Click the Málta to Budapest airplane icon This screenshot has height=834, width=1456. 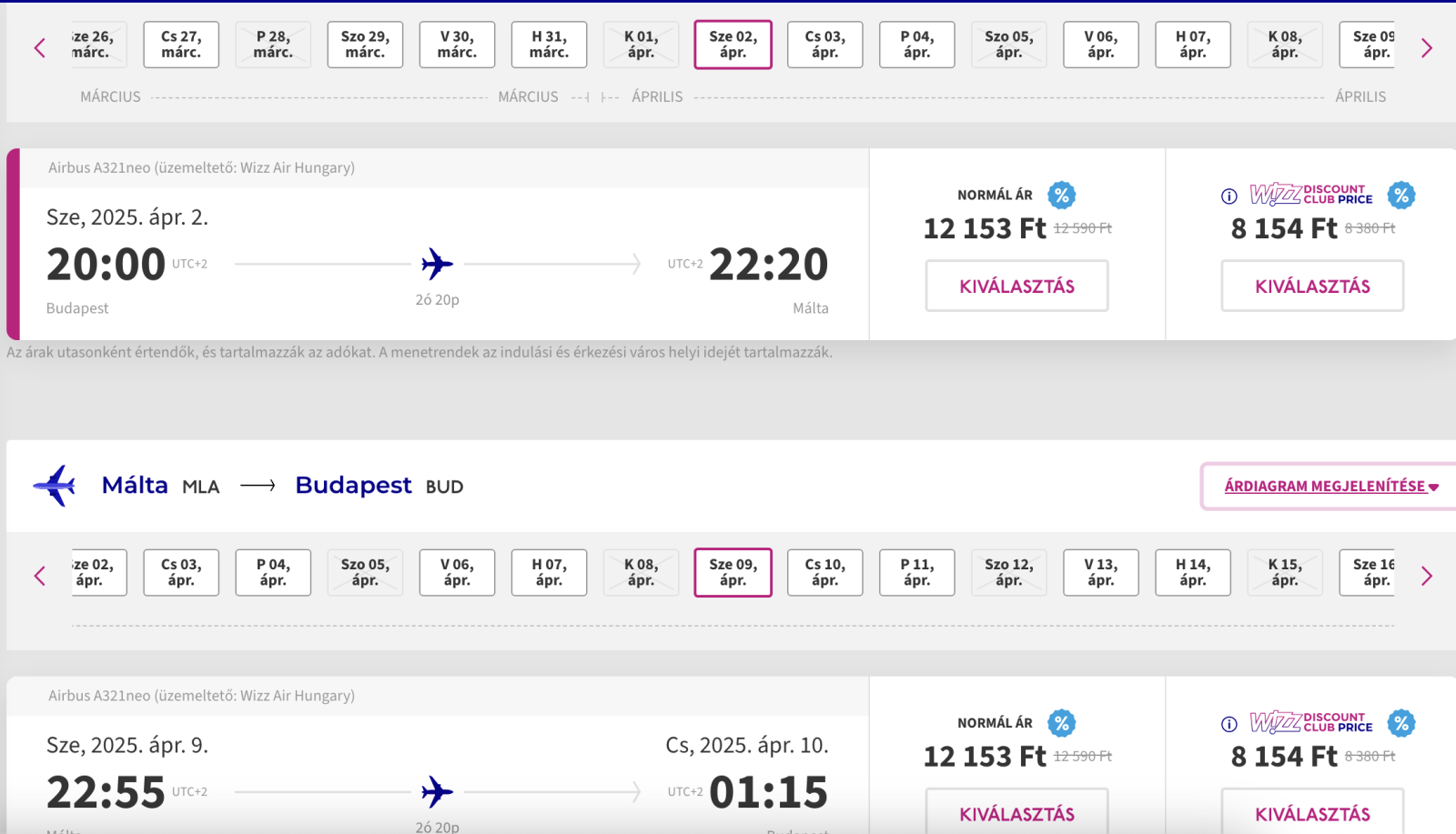[x=55, y=486]
